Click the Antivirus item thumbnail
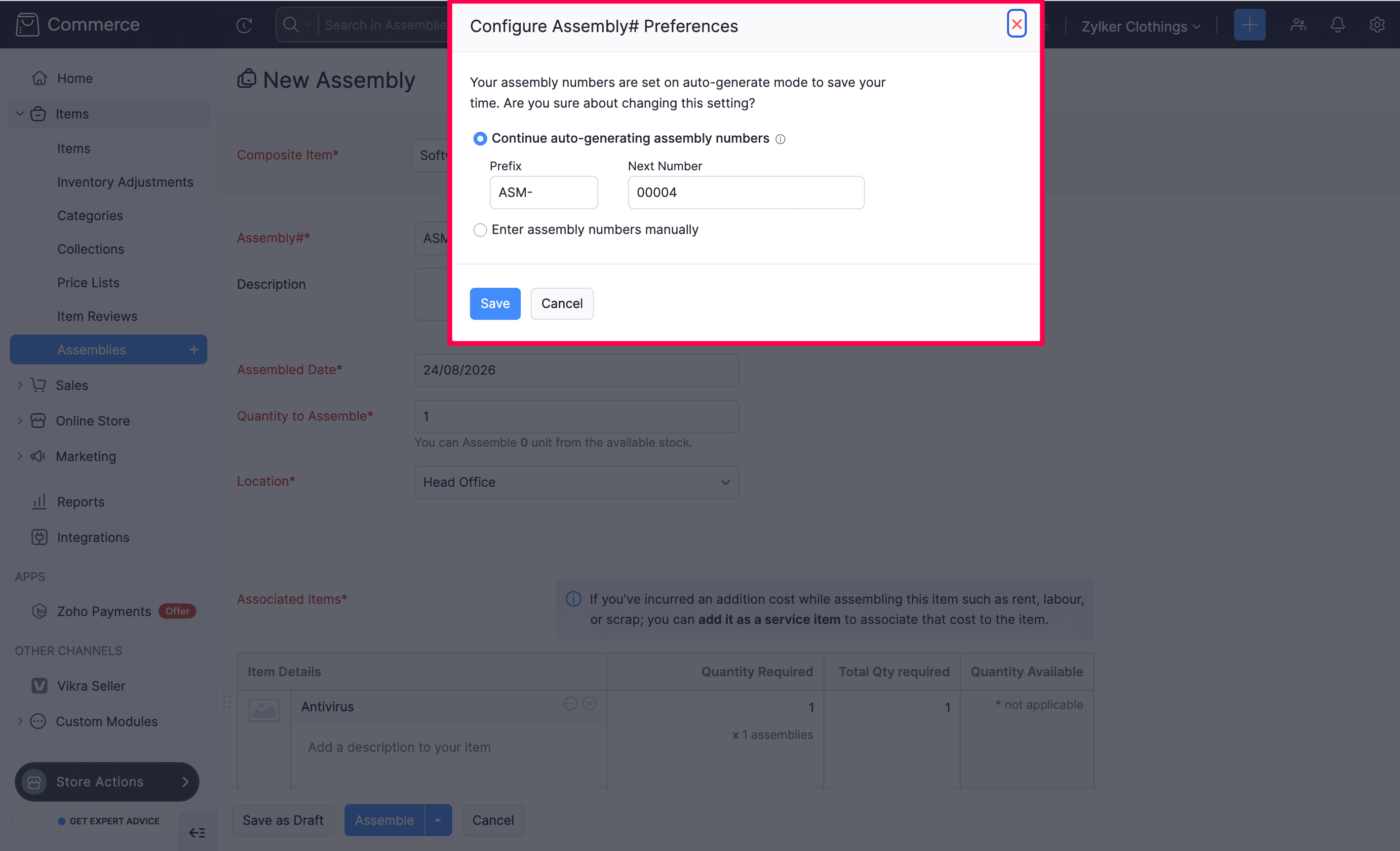This screenshot has width=1400, height=851. [264, 710]
